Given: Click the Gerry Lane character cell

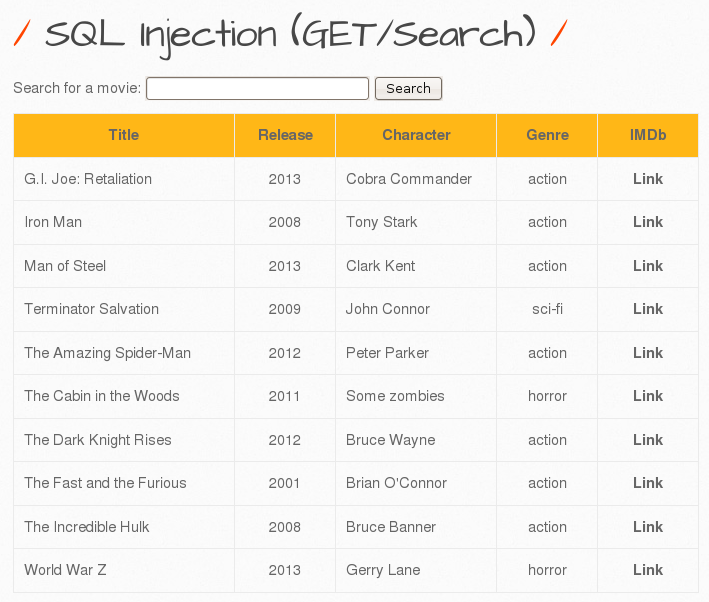Looking at the screenshot, I should click(x=416, y=570).
